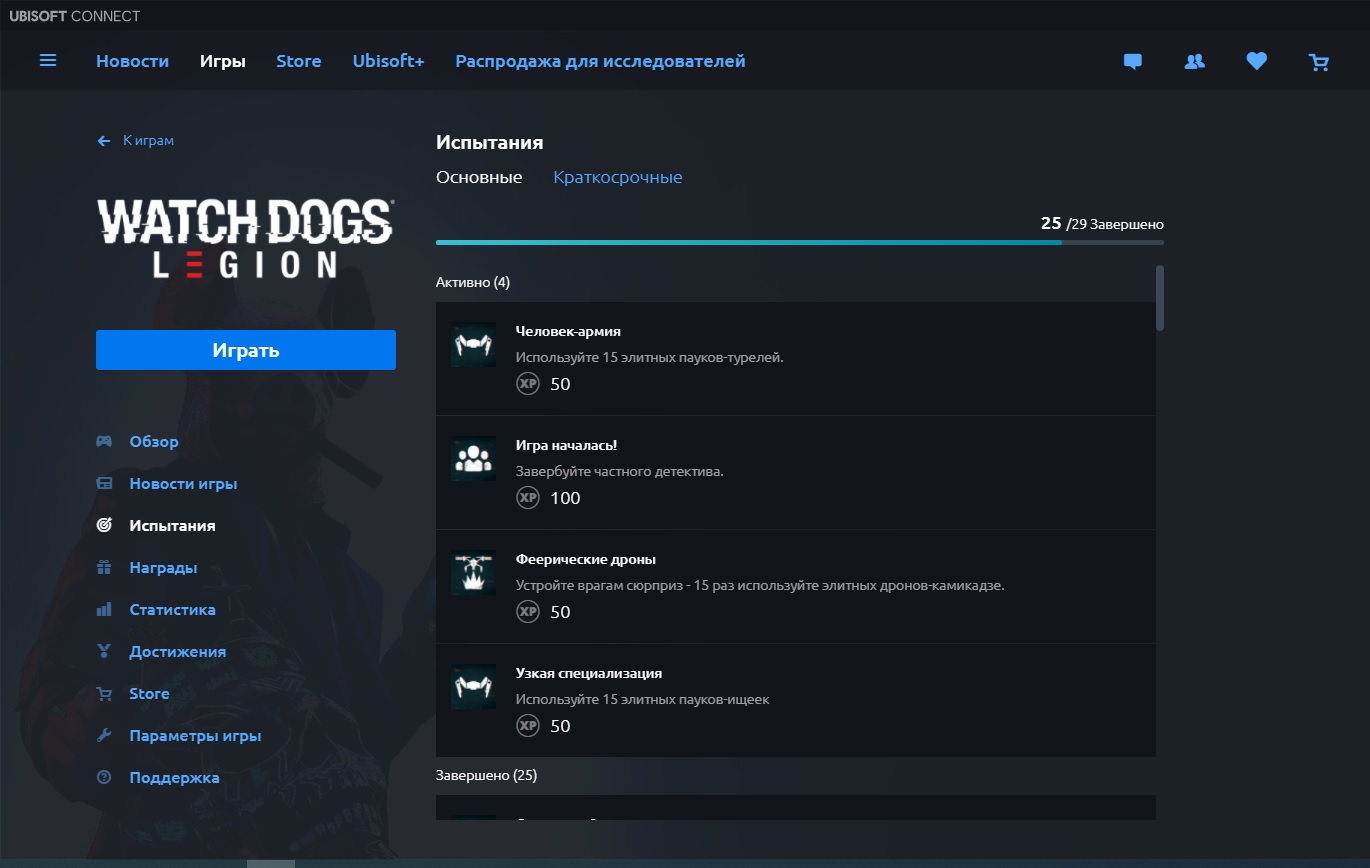Open the Поддержка sidebar link
The image size is (1370, 868).
(174, 778)
